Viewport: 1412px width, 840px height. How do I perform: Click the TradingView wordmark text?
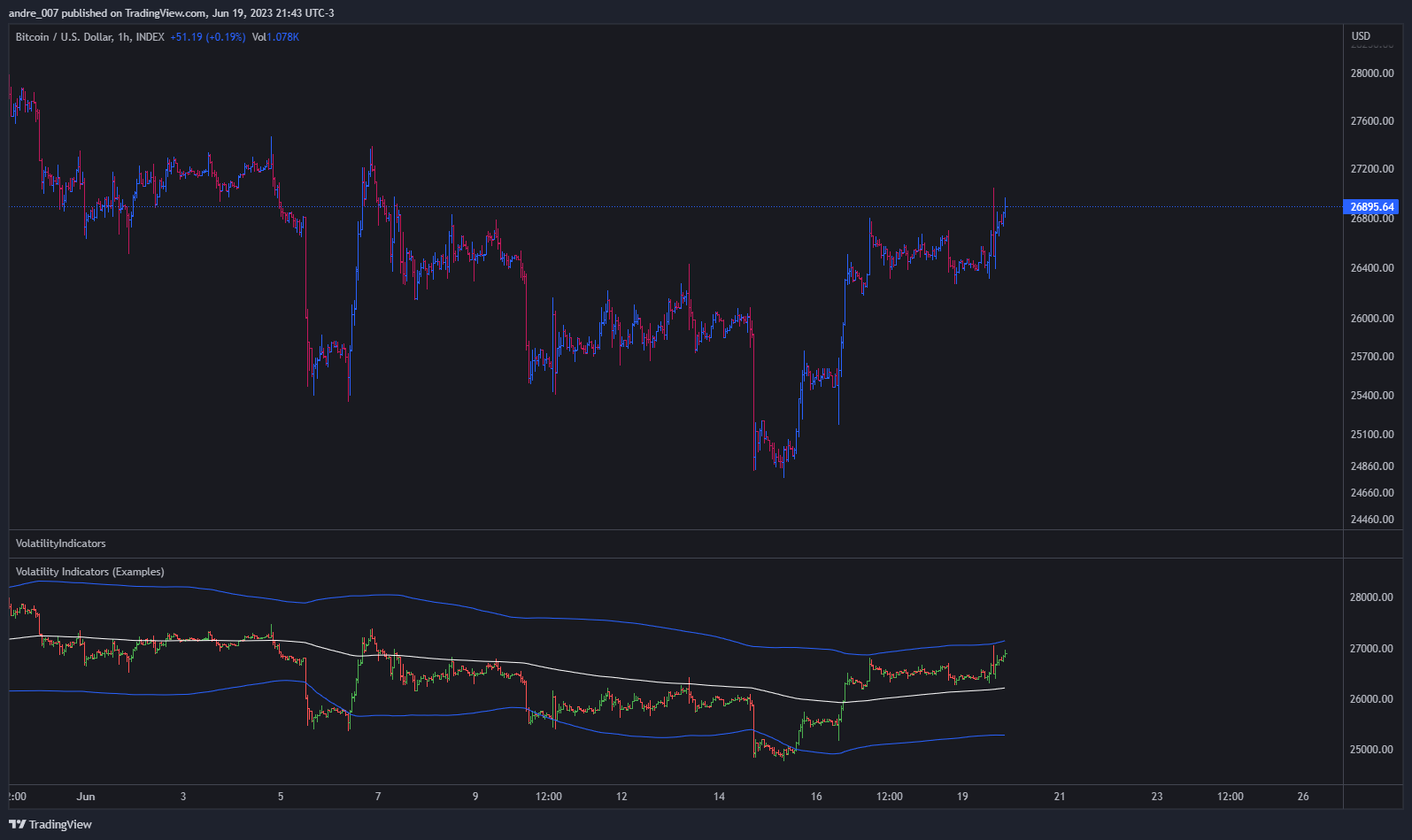[x=60, y=824]
